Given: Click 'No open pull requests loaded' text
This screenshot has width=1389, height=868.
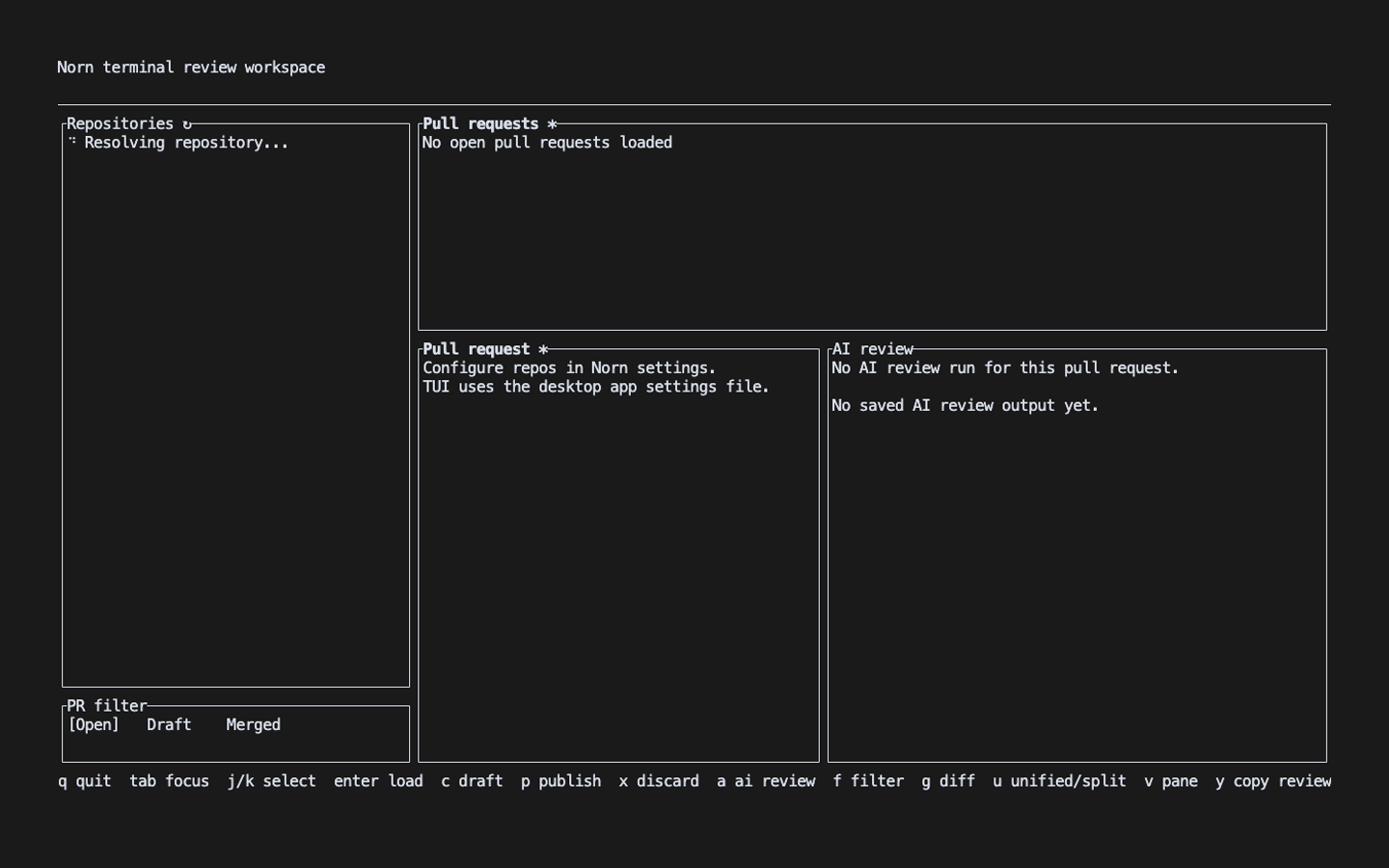Looking at the screenshot, I should pos(547,142).
